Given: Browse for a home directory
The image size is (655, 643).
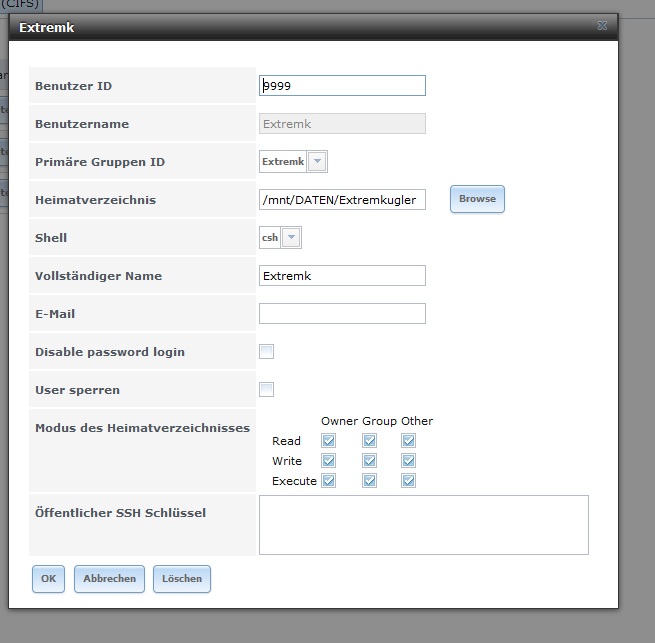Looking at the screenshot, I should 477,199.
